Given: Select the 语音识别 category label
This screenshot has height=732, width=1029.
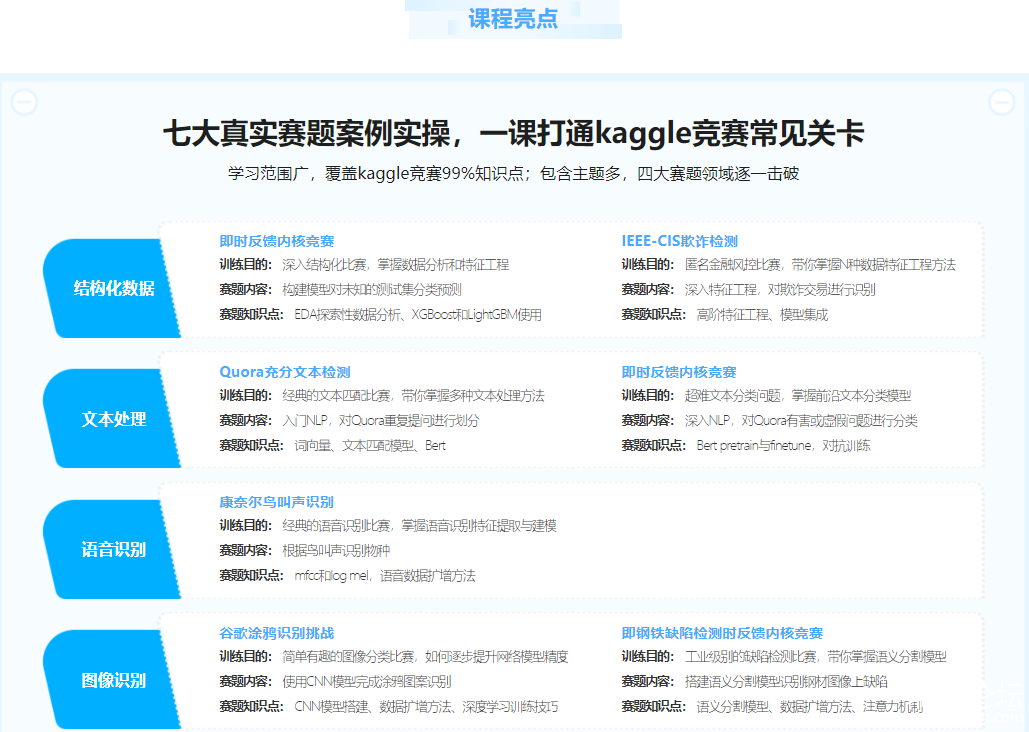Looking at the screenshot, I should pos(114,549).
